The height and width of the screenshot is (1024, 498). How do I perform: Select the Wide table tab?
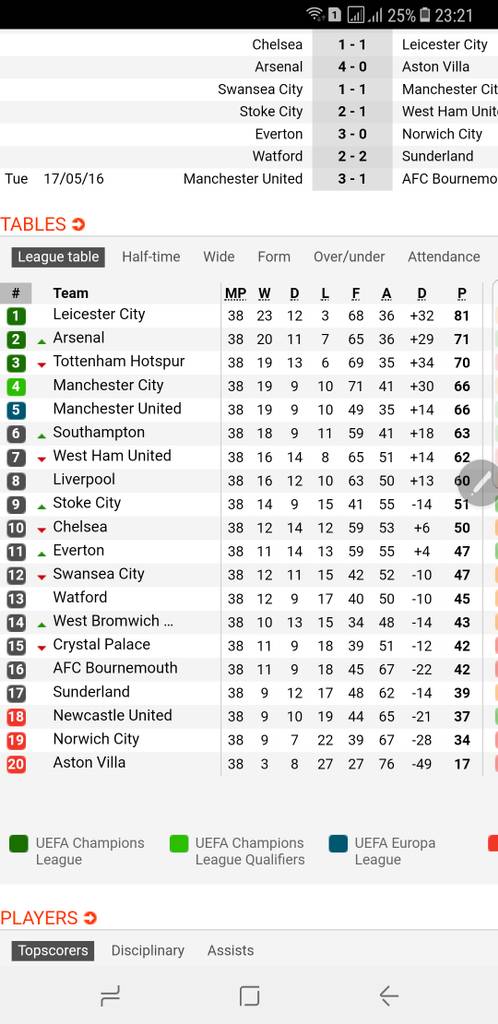(x=219, y=257)
